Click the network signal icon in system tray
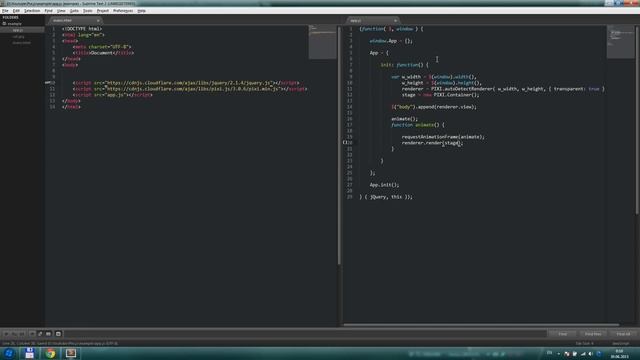This screenshot has height=360, width=640. (x=583, y=353)
